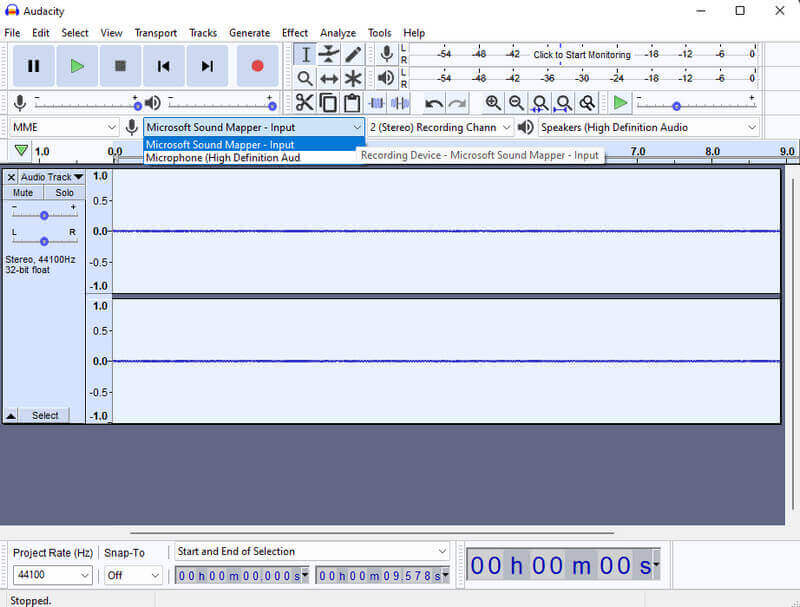Open the MME audio host dropdown
The height and width of the screenshot is (607, 800).
(64, 127)
